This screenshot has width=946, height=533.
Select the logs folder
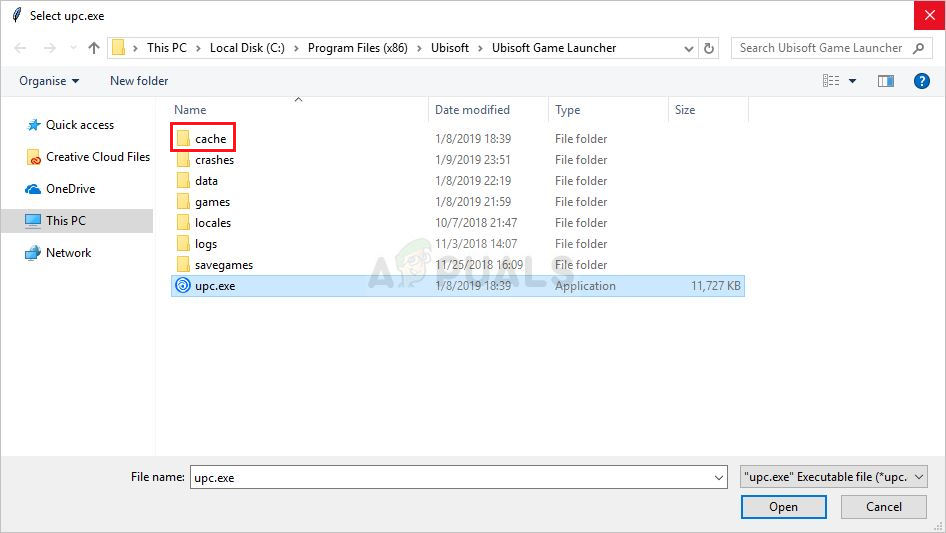pyautogui.click(x=206, y=244)
